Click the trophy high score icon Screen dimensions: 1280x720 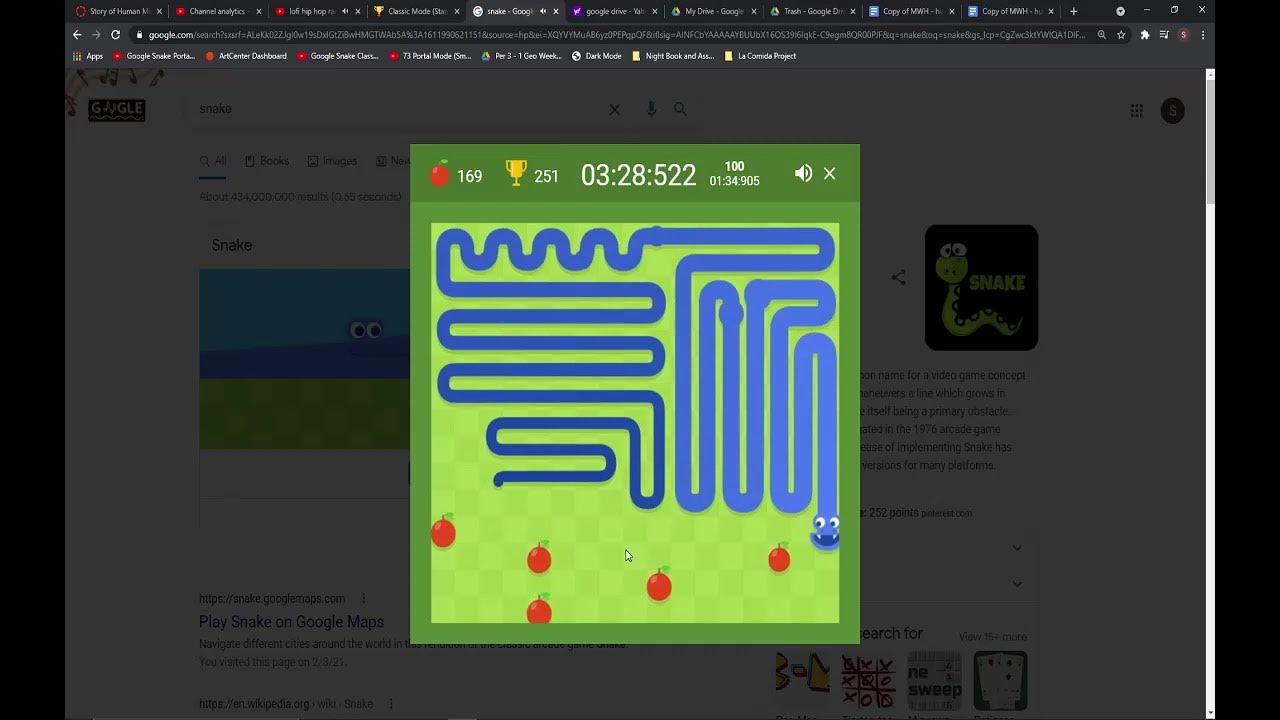pyautogui.click(x=516, y=173)
